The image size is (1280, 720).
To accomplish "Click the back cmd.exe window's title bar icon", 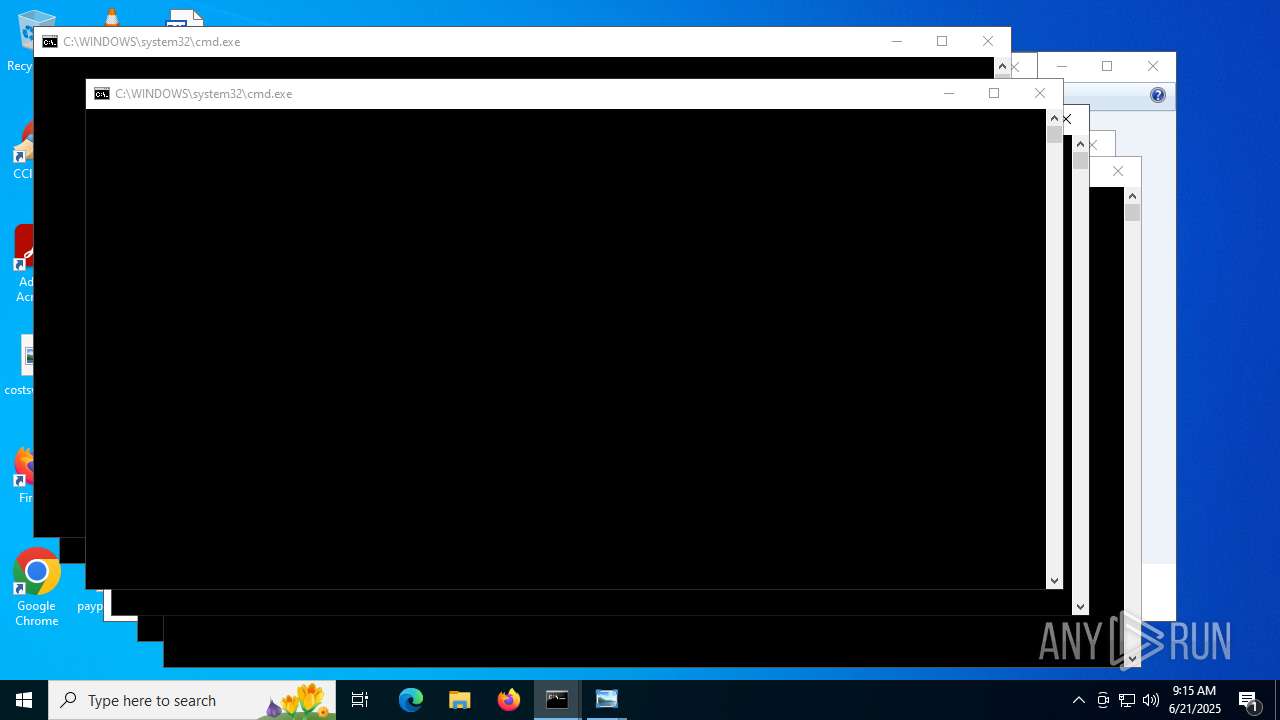I will [x=50, y=42].
